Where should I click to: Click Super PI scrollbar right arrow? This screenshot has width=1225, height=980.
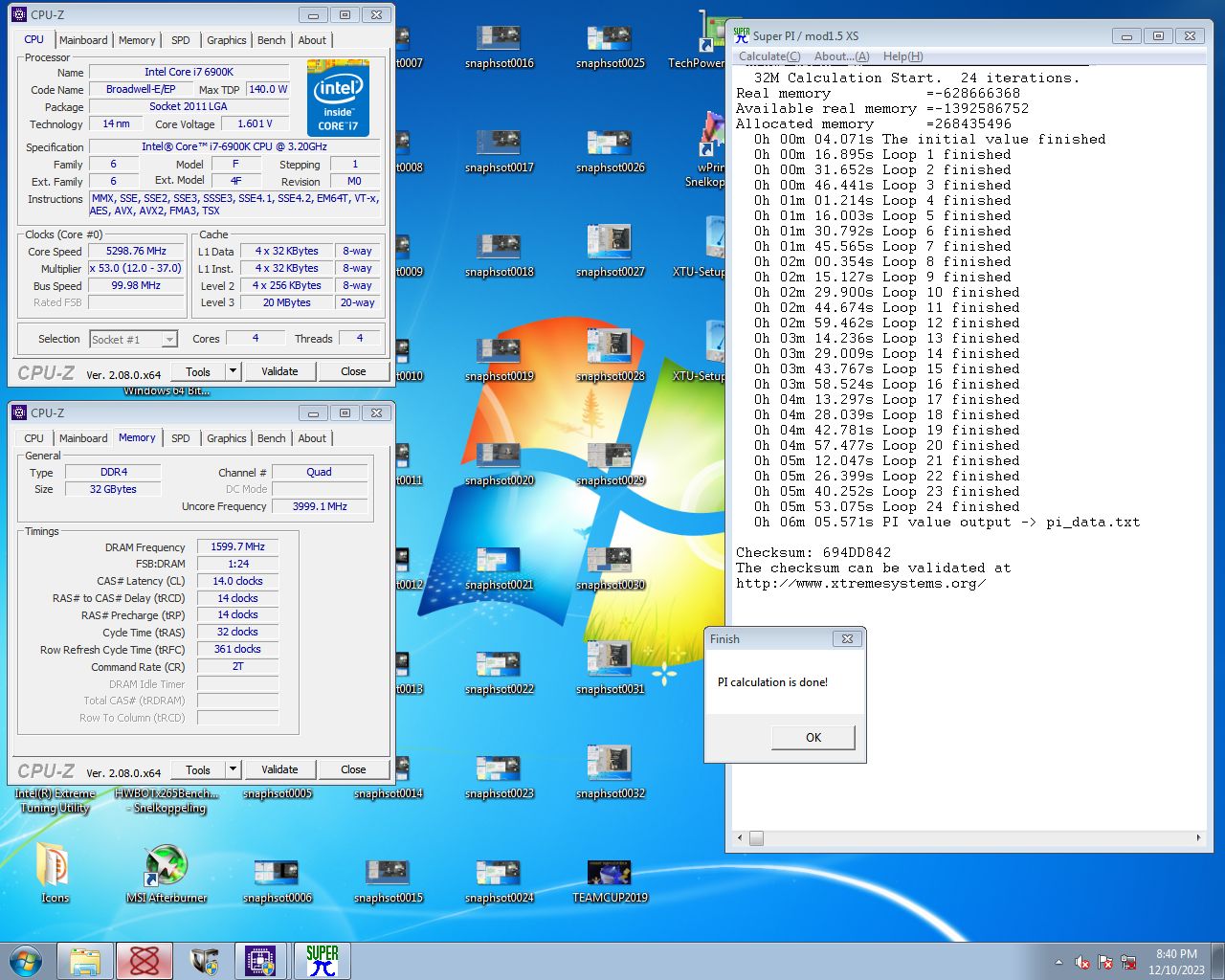1198,838
